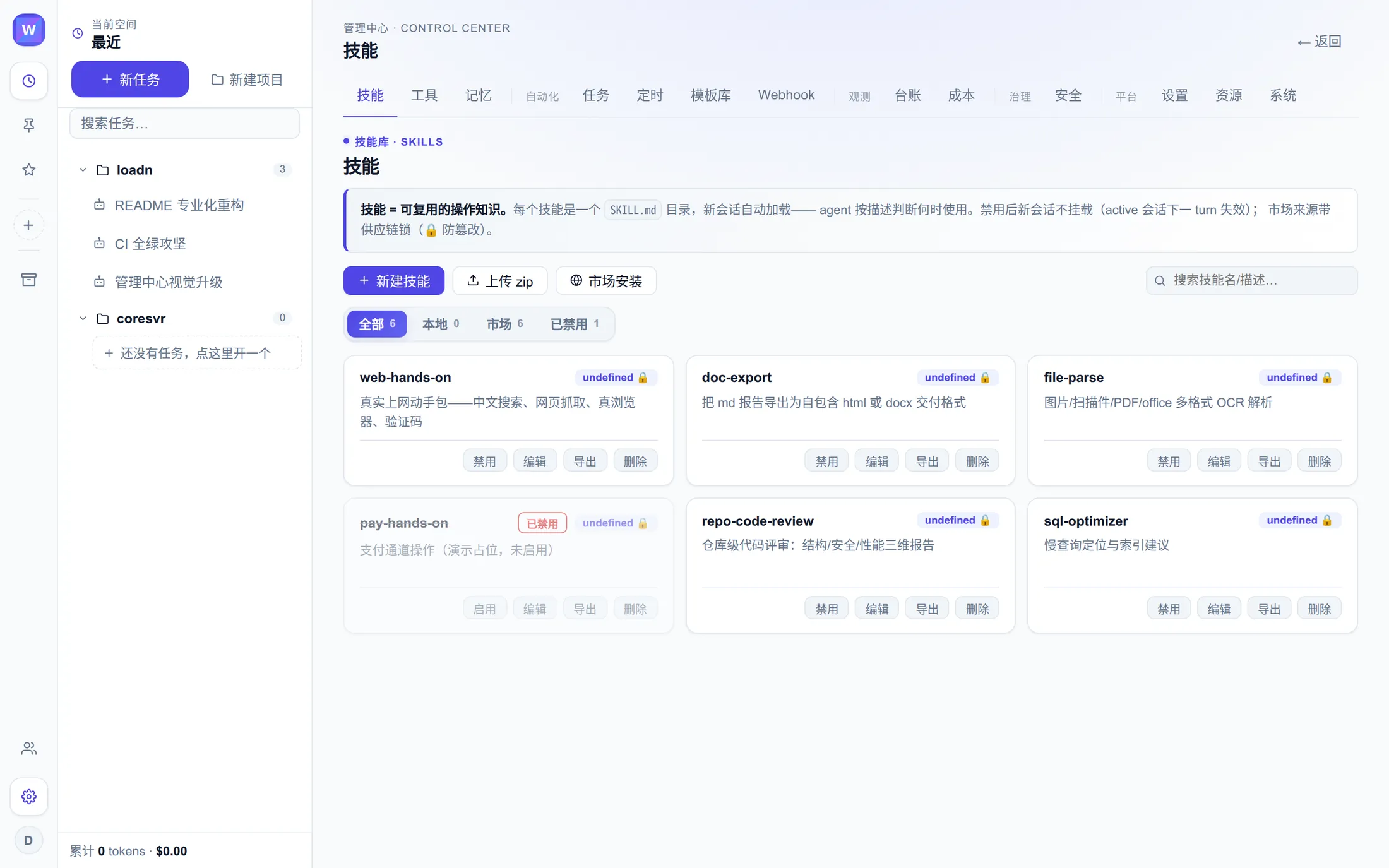Click the 新建技能 button
The width and height of the screenshot is (1389, 868).
point(394,281)
